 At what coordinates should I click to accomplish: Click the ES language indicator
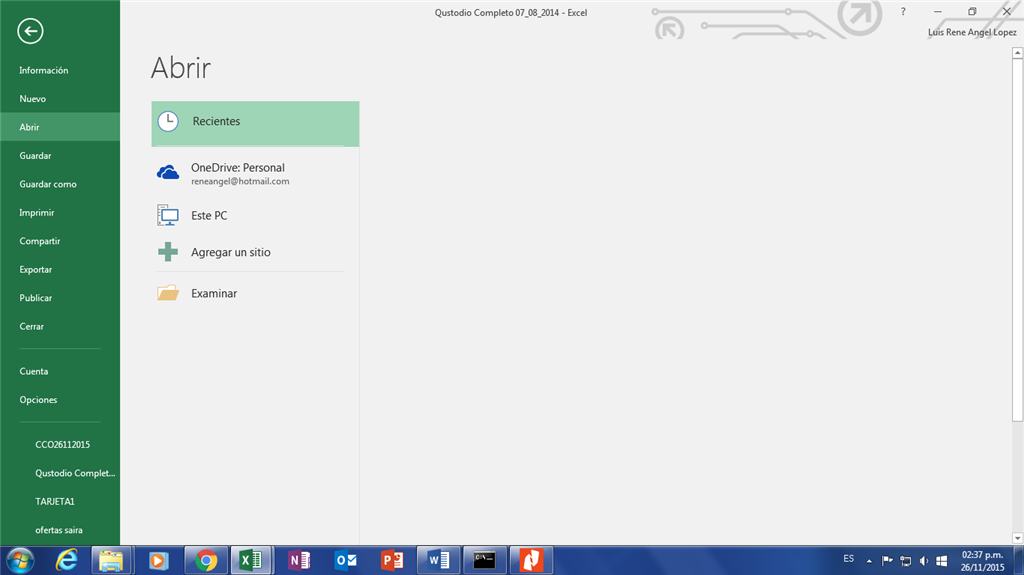848,559
